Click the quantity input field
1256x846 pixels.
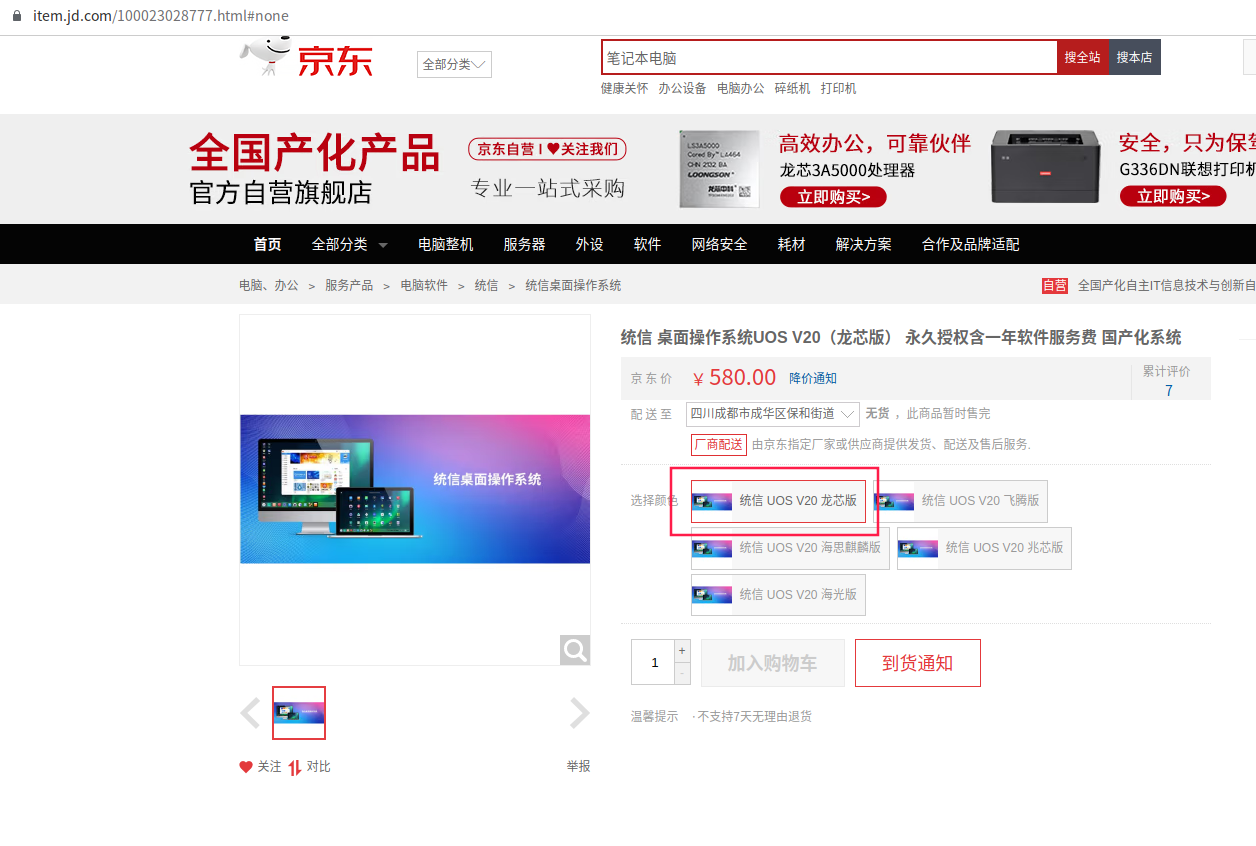tap(653, 662)
